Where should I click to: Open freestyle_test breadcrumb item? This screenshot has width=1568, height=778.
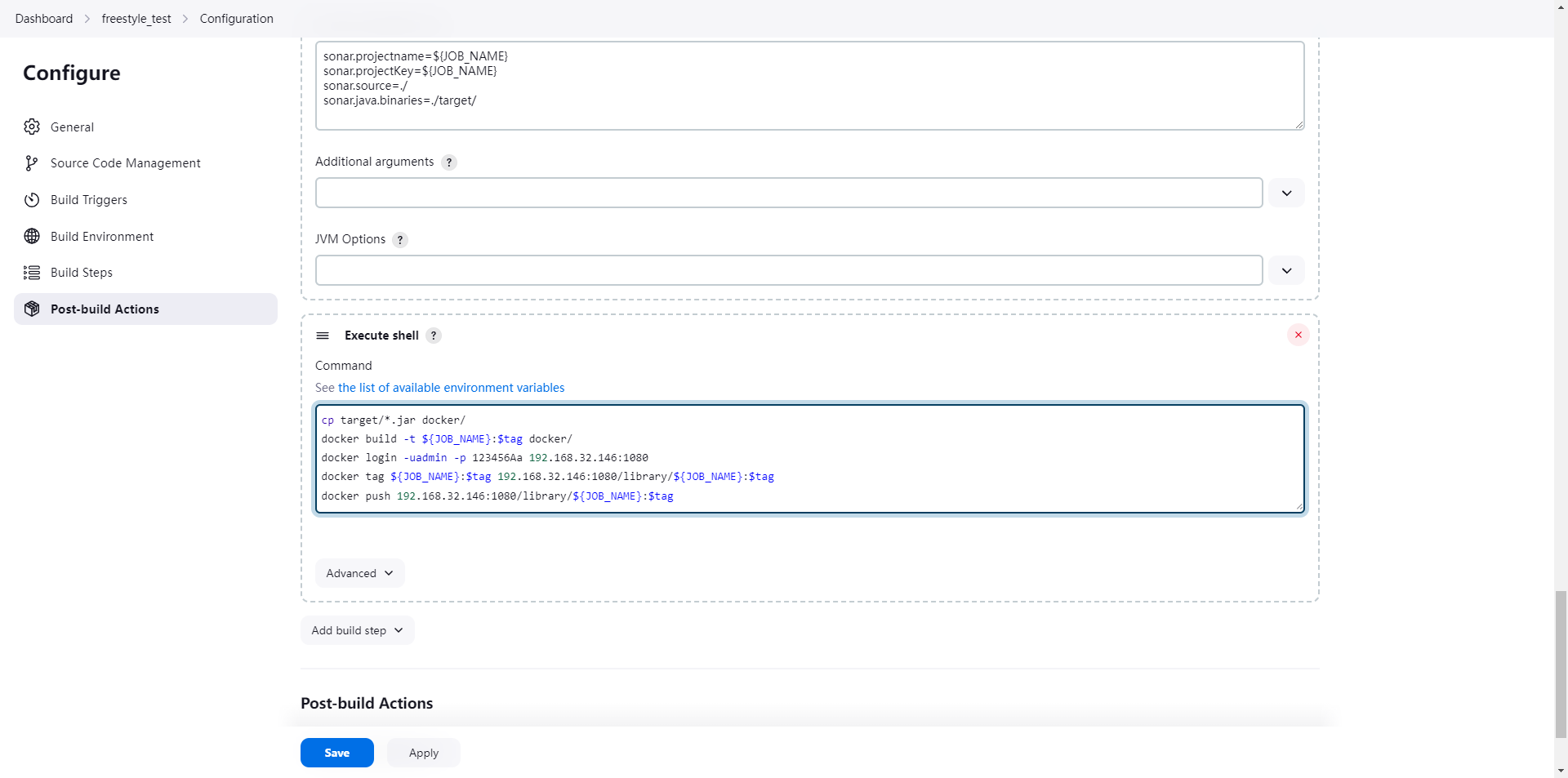coord(136,19)
